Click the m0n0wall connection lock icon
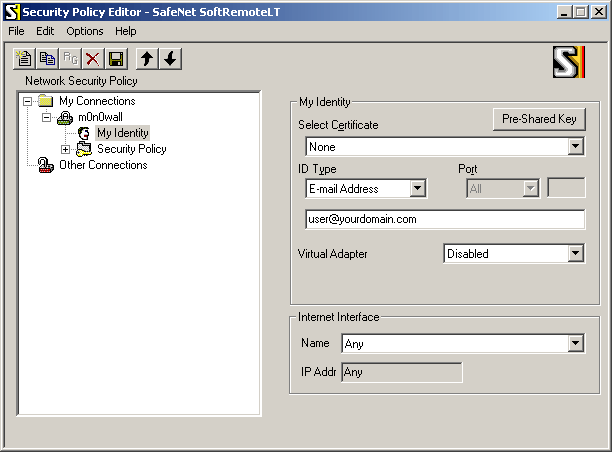612x452 pixels. [x=65, y=117]
